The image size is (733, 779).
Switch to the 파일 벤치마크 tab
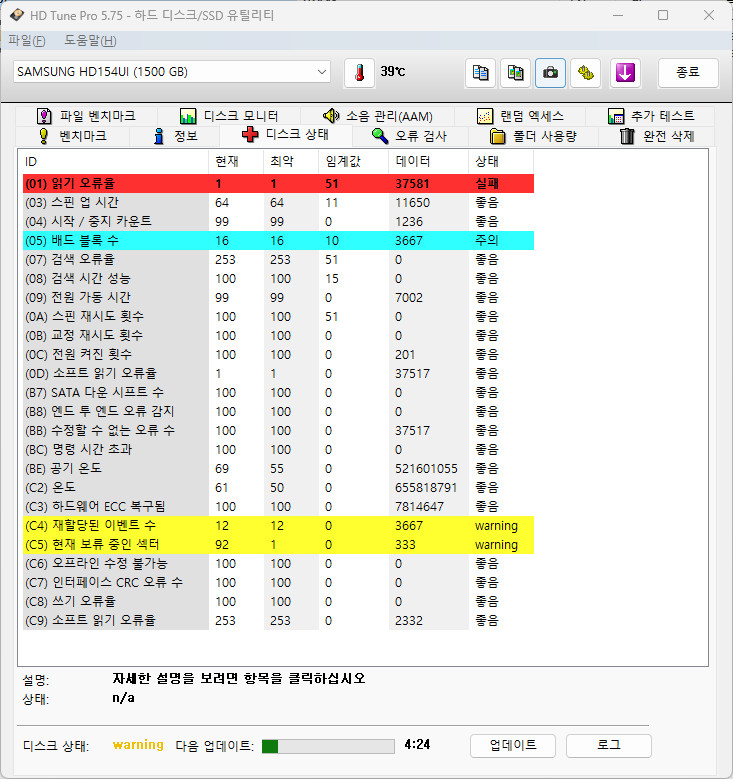[x=86, y=116]
